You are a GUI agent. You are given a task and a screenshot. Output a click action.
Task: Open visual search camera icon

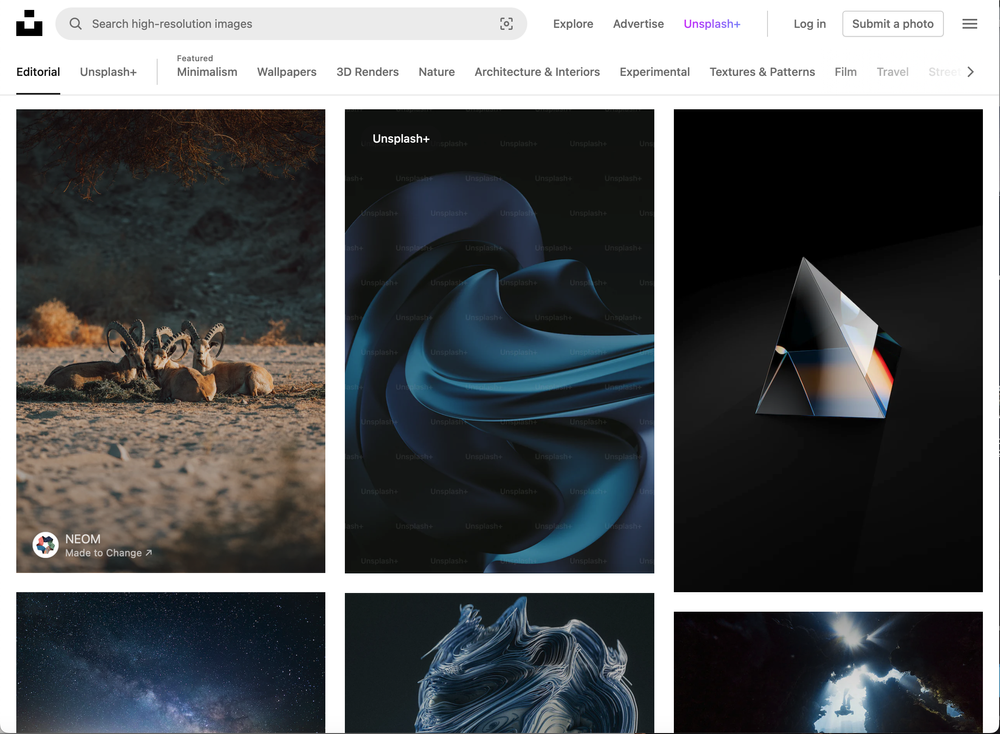506,24
